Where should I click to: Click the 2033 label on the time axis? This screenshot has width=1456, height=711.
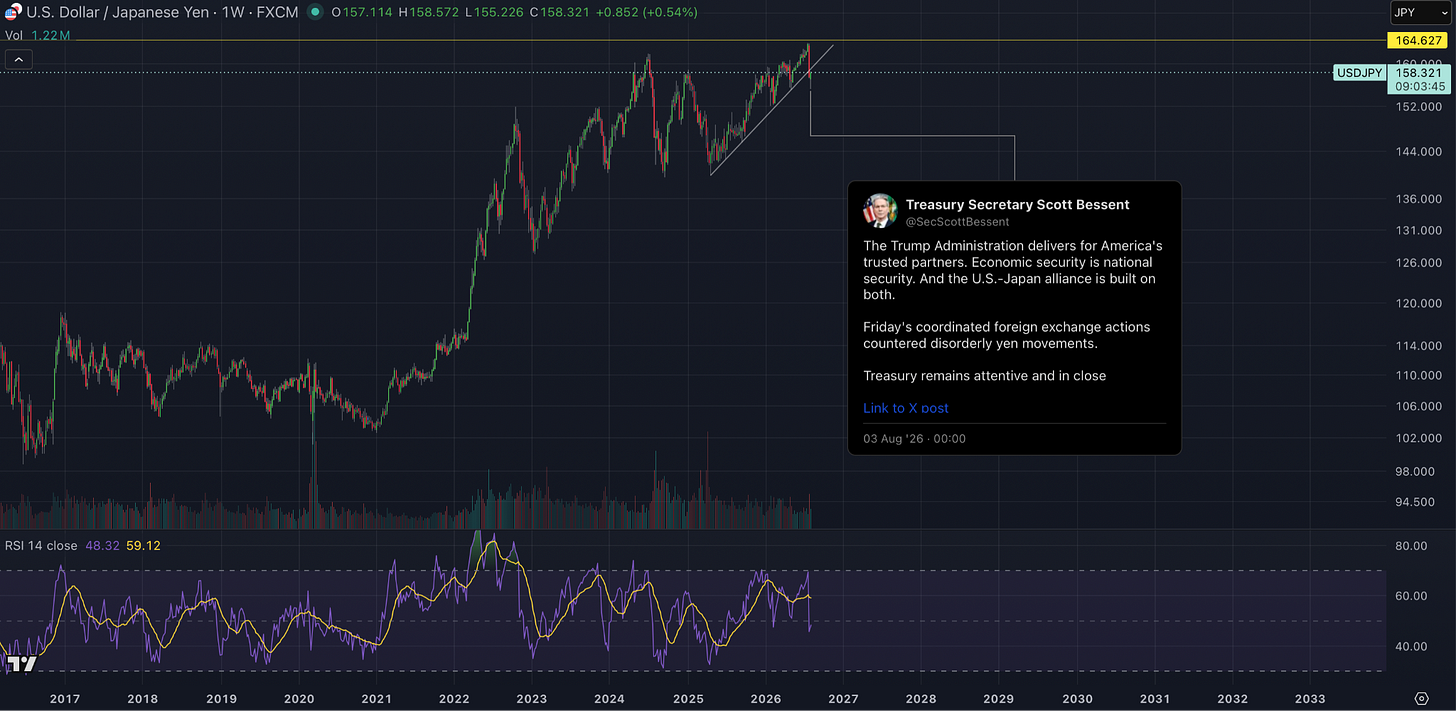[1310, 698]
